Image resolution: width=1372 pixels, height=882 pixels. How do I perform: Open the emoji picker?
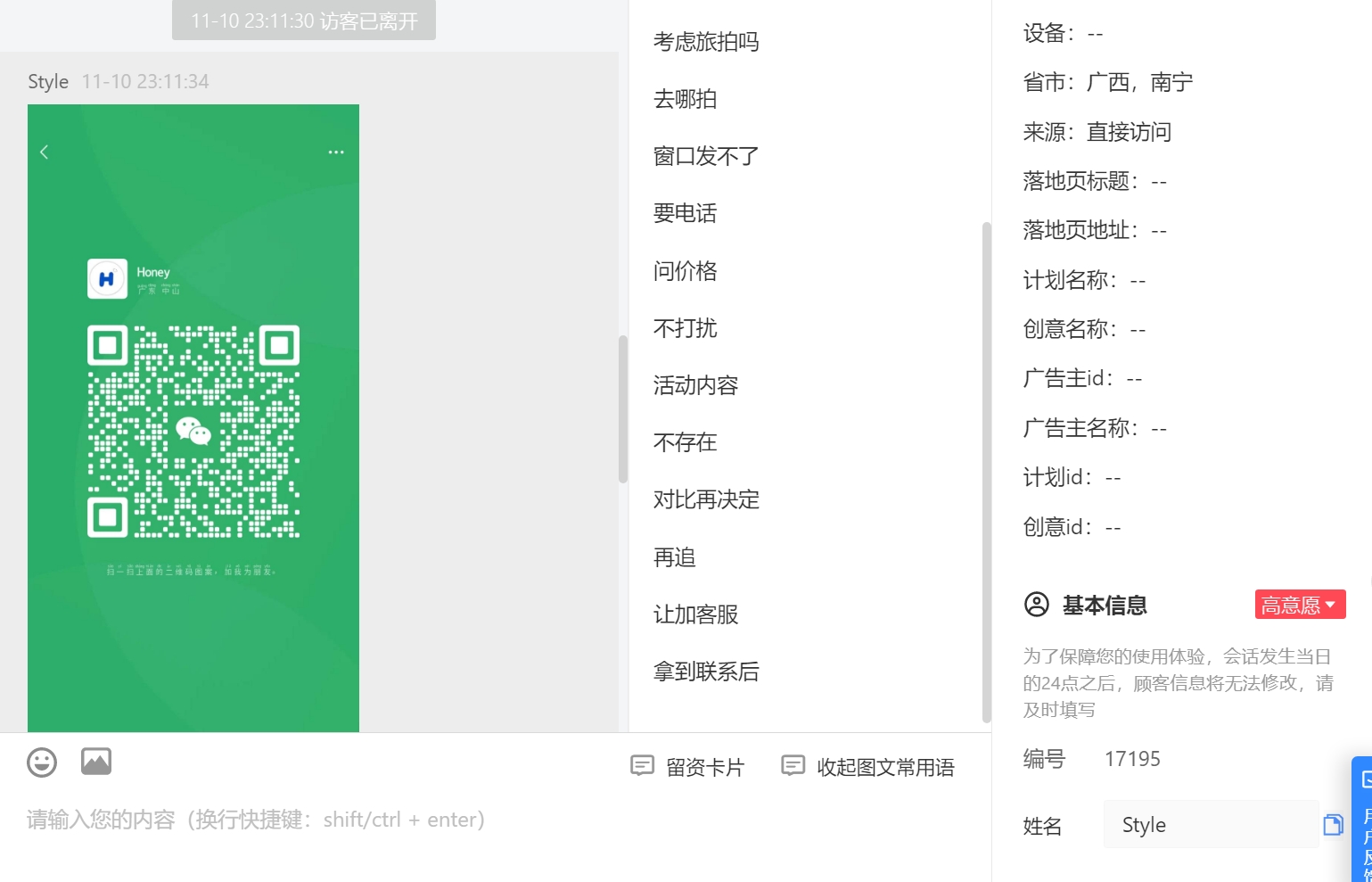coord(42,762)
